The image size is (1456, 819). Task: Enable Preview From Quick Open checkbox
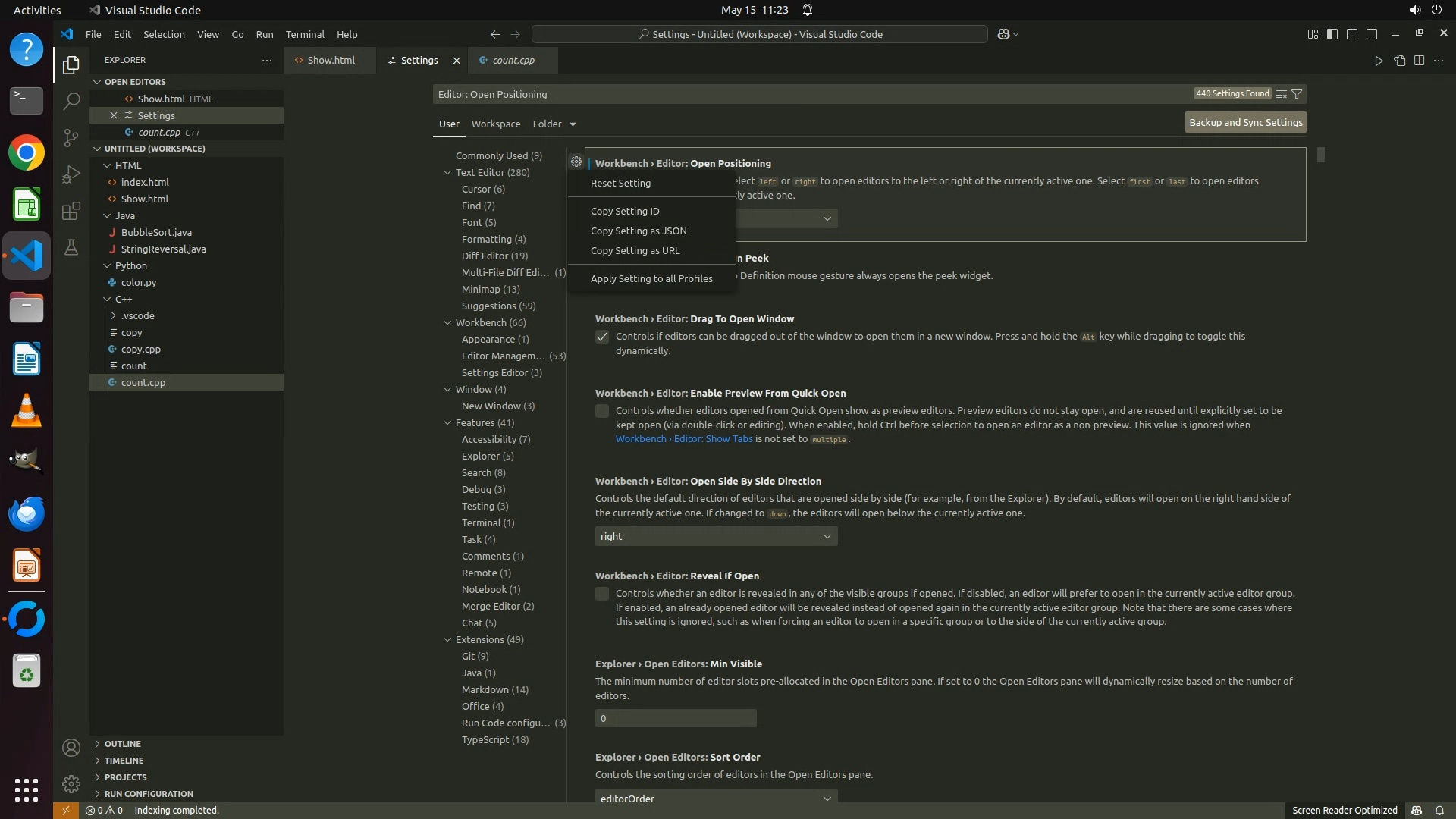(x=602, y=411)
